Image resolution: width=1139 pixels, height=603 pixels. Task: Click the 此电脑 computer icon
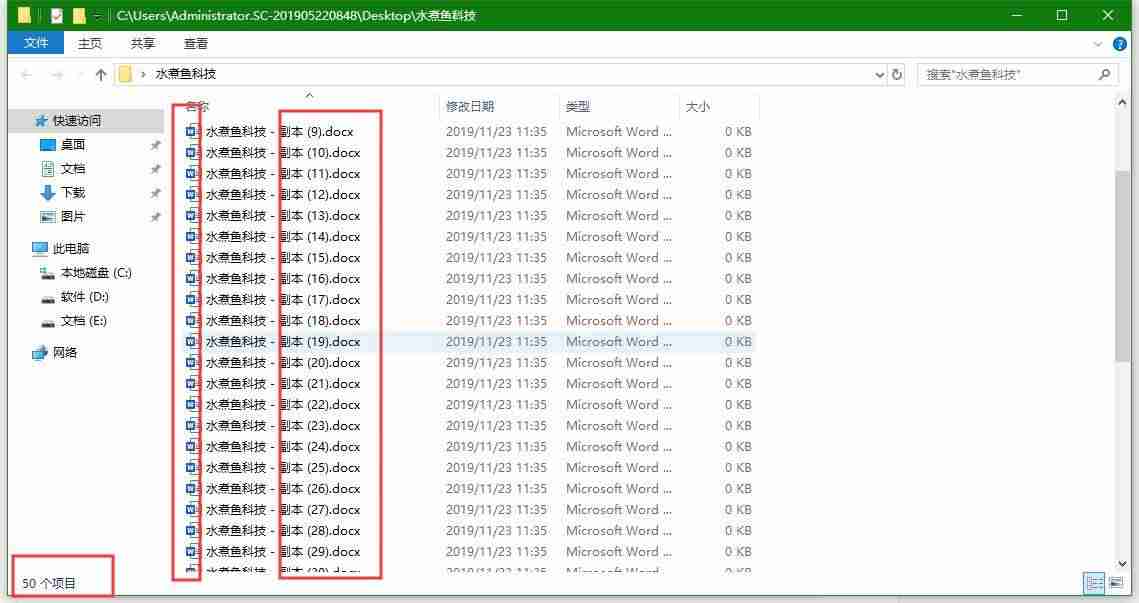[40, 248]
